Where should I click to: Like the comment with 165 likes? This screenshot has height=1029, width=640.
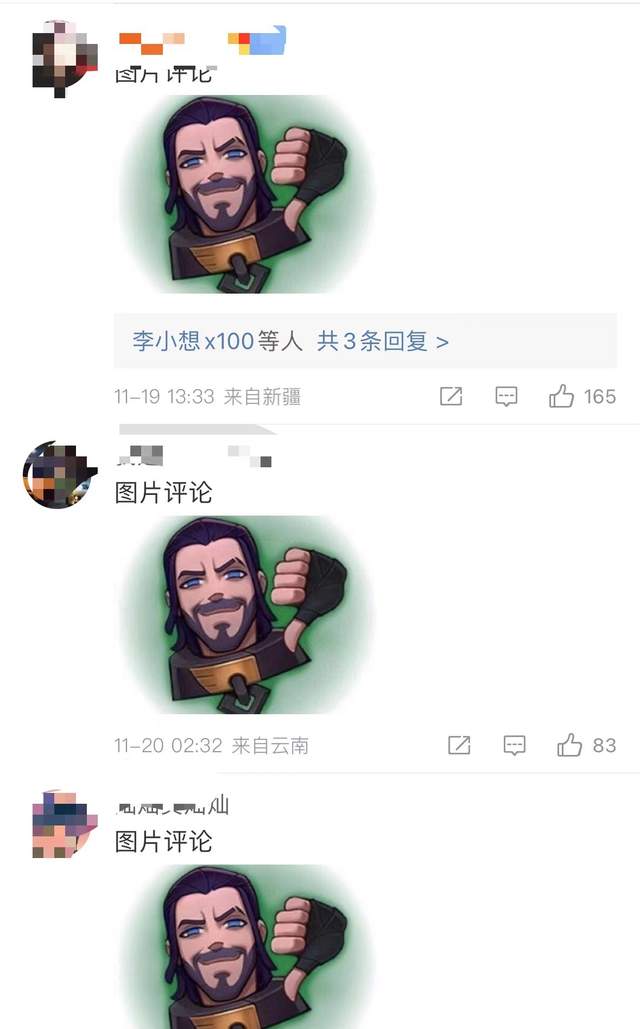[x=561, y=396]
